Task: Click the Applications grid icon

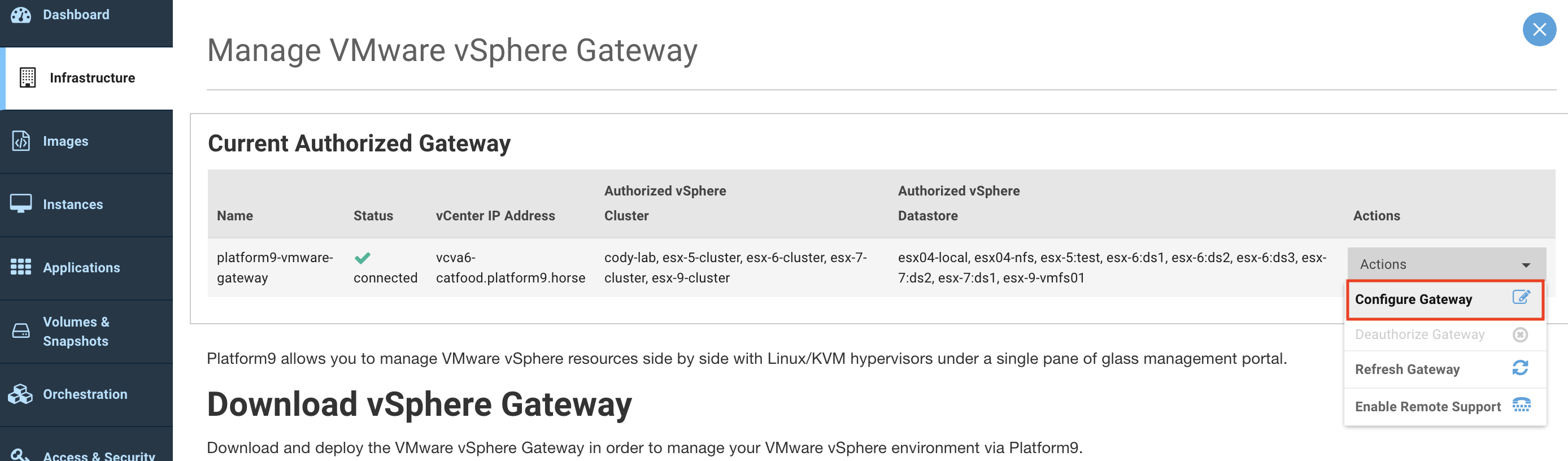Action: (21, 267)
